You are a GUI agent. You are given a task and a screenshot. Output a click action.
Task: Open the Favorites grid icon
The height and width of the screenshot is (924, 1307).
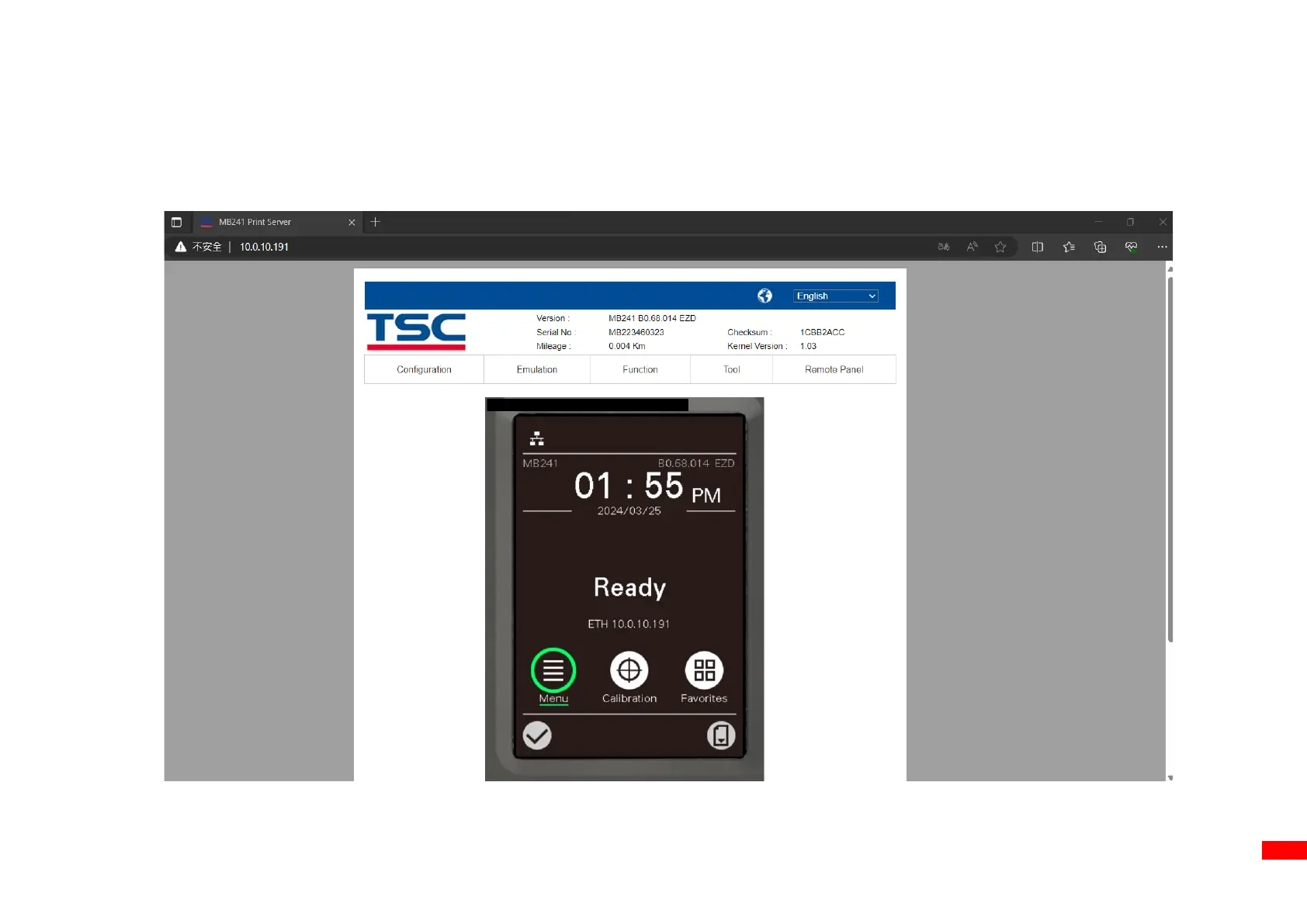click(x=704, y=670)
